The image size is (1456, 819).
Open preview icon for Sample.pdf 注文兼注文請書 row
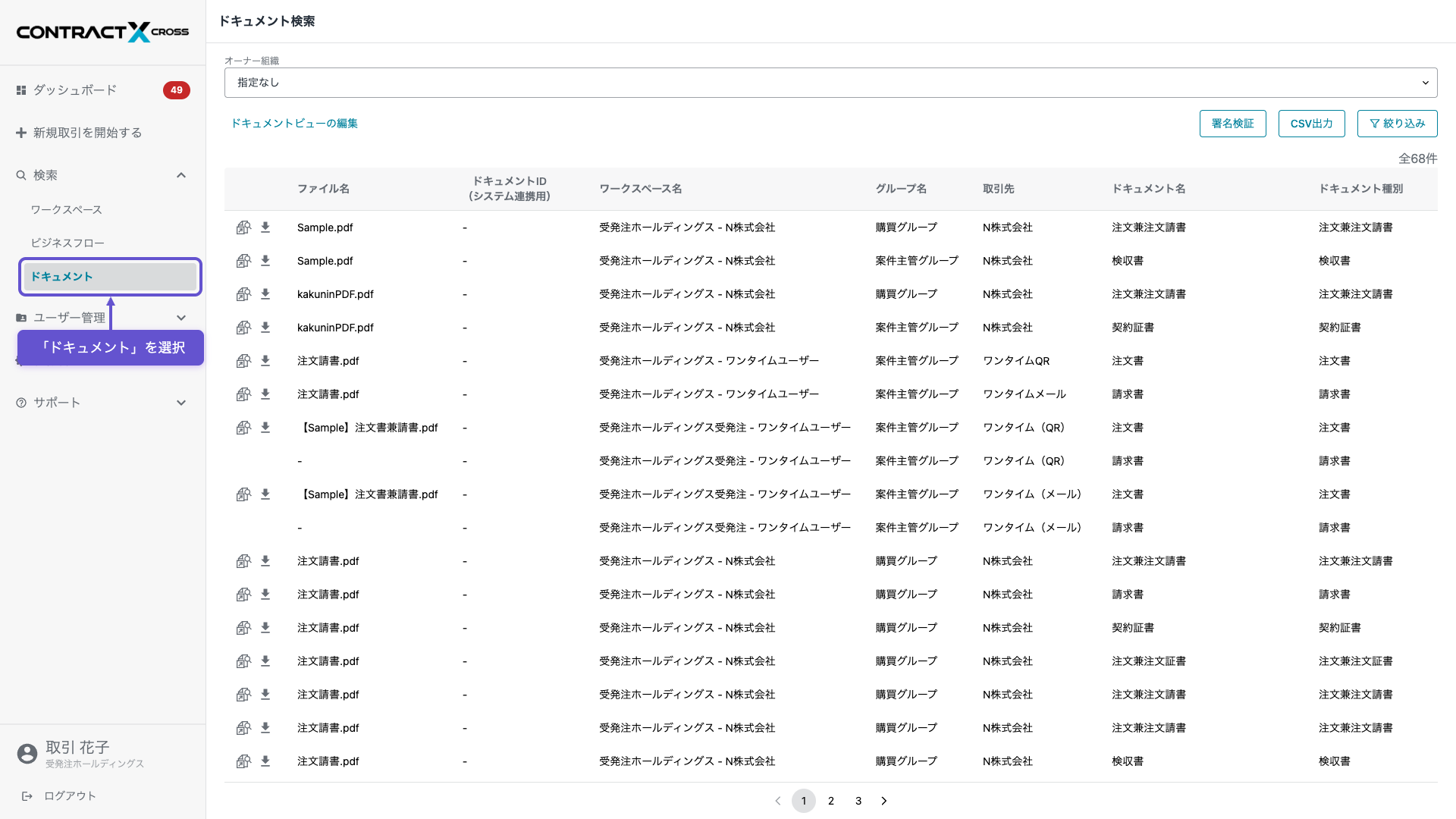tap(243, 227)
